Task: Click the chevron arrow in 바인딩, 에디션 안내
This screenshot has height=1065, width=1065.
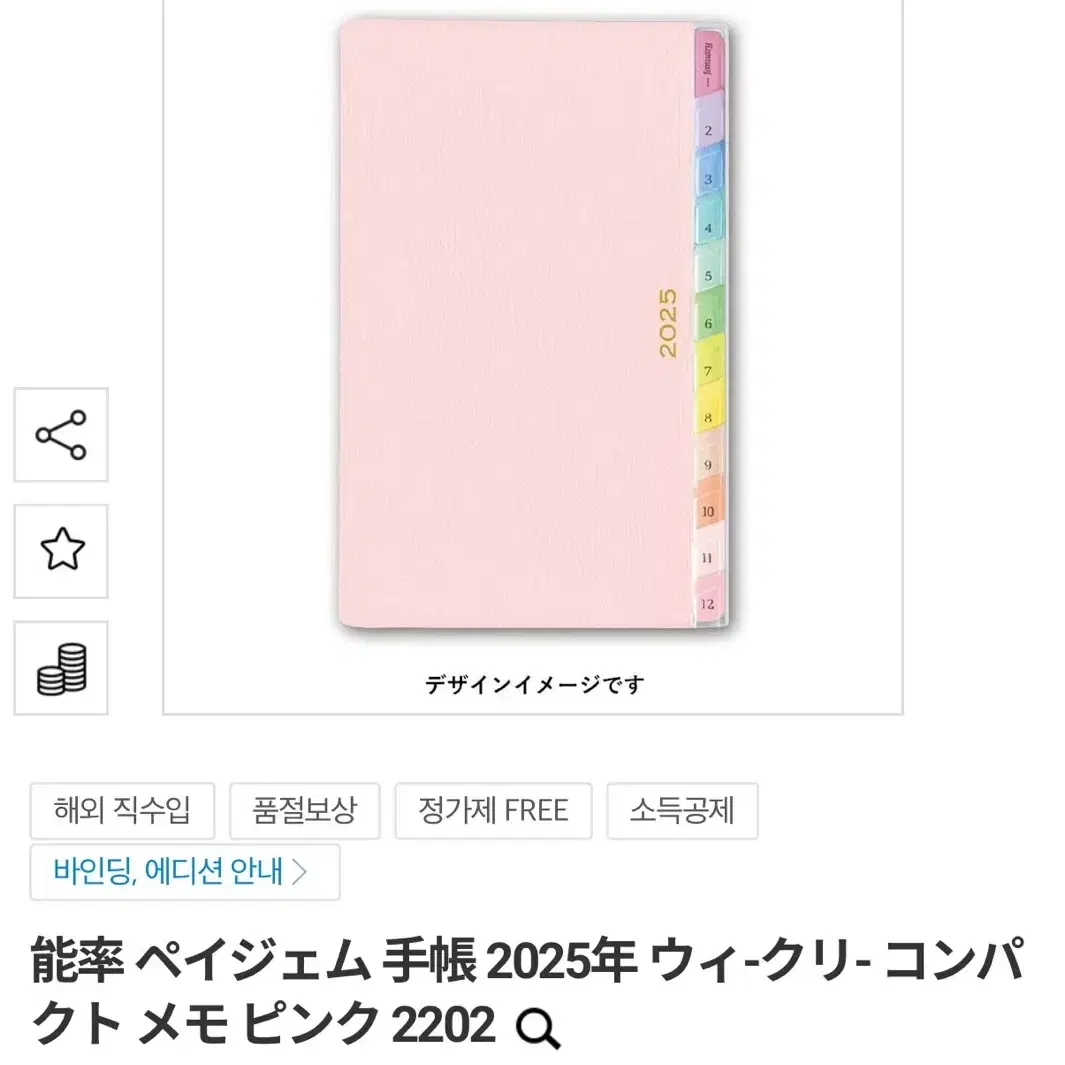Action: (299, 871)
